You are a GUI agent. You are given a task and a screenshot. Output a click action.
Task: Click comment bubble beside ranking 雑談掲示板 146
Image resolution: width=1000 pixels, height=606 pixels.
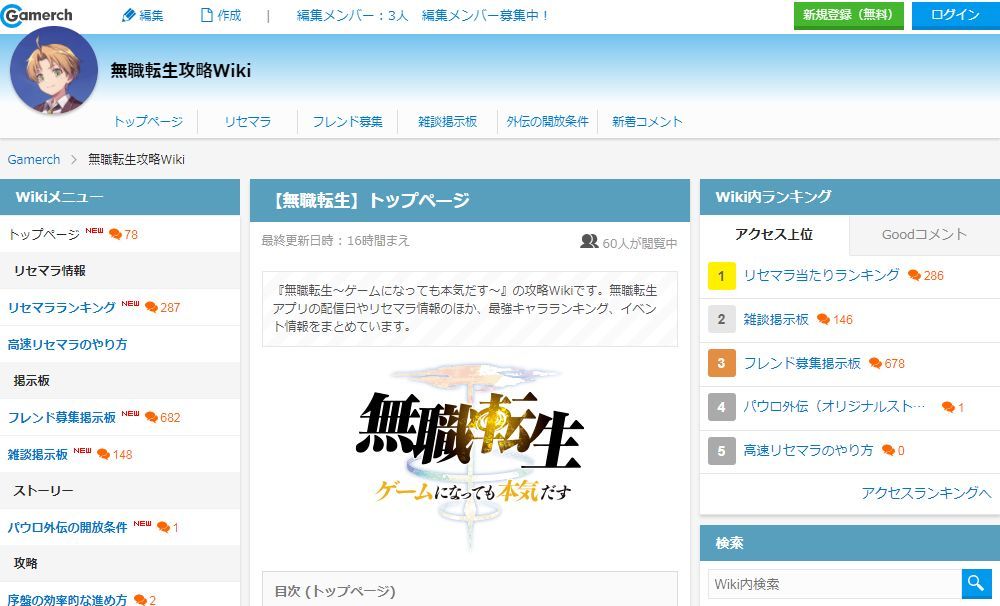[823, 319]
